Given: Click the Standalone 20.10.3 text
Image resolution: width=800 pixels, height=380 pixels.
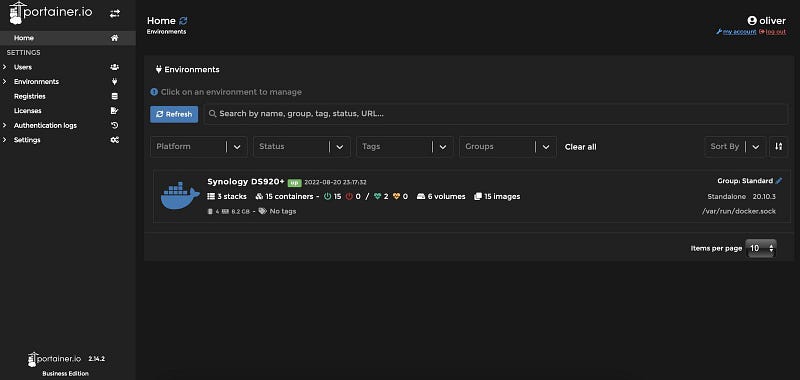Looking at the screenshot, I should (742, 196).
